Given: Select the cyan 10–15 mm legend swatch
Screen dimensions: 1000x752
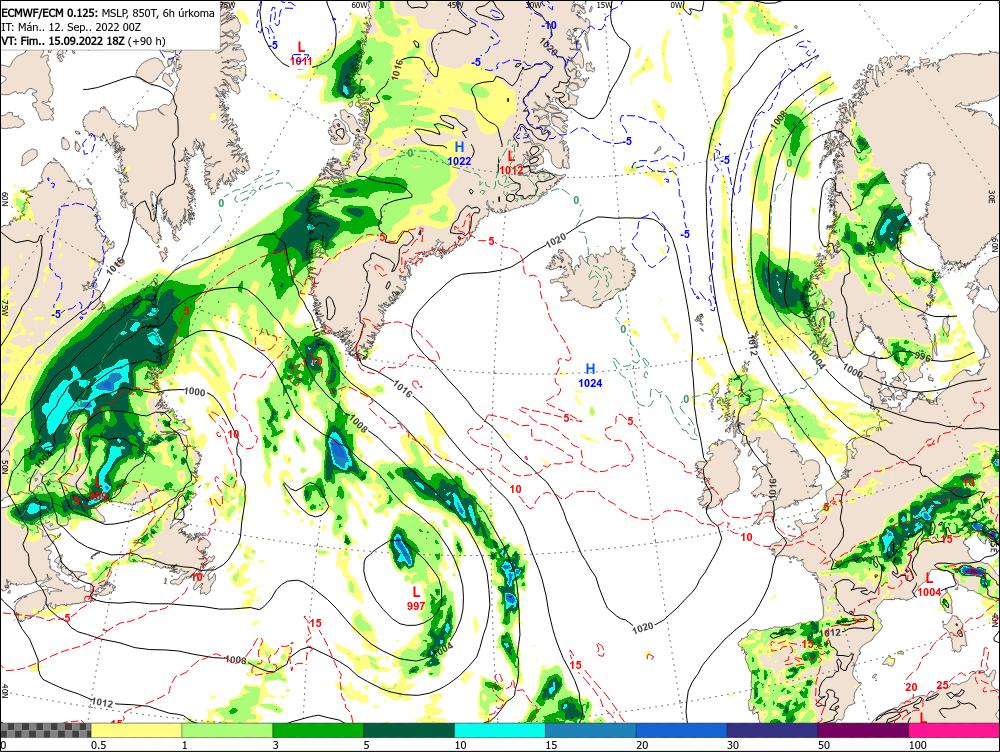Looking at the screenshot, I should (499, 730).
